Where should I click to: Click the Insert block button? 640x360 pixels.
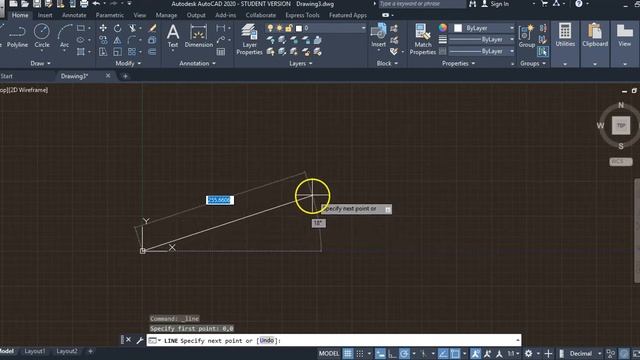point(378,36)
